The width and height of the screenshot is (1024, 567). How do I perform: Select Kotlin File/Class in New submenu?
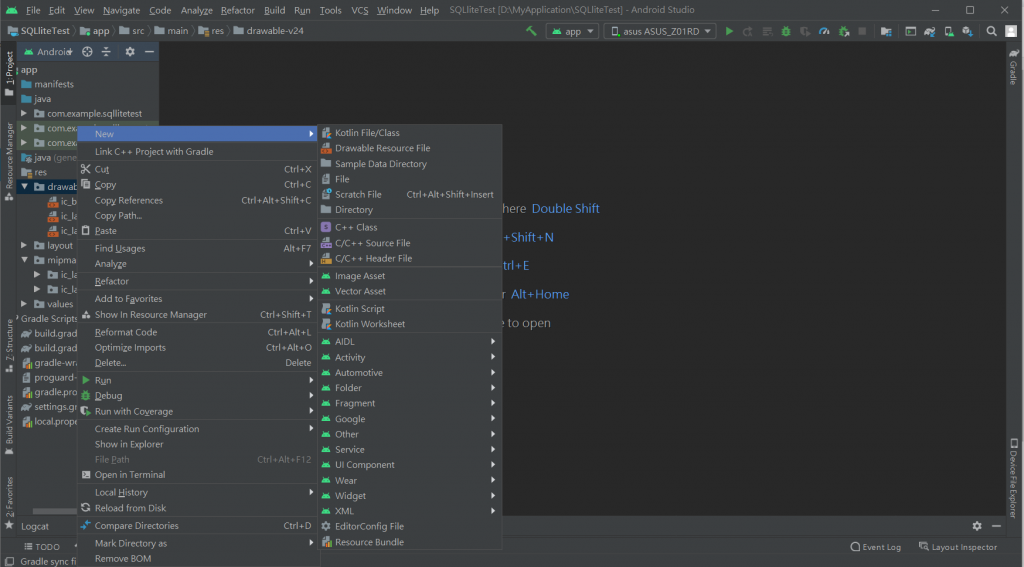409,133
